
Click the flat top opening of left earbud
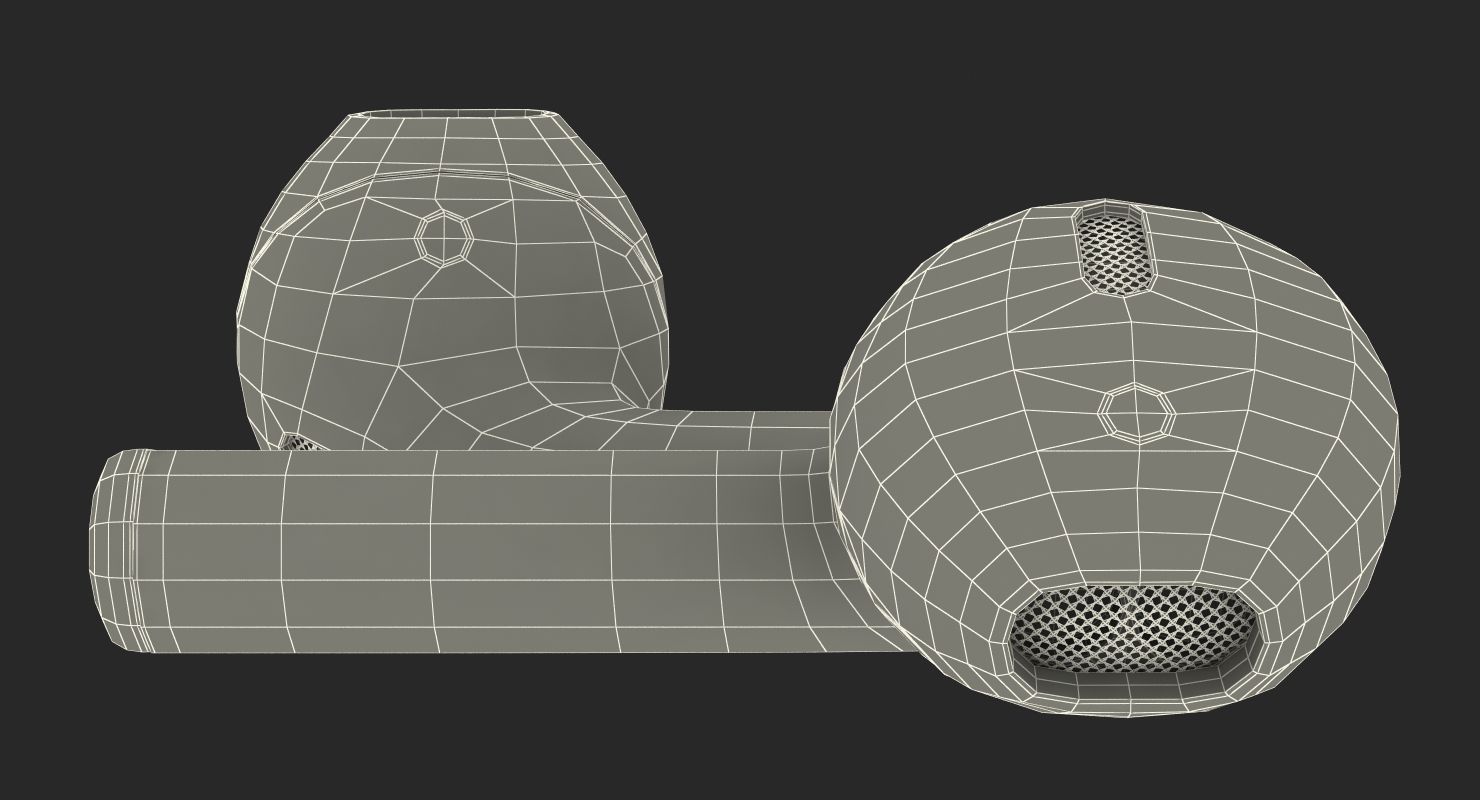pos(453,114)
